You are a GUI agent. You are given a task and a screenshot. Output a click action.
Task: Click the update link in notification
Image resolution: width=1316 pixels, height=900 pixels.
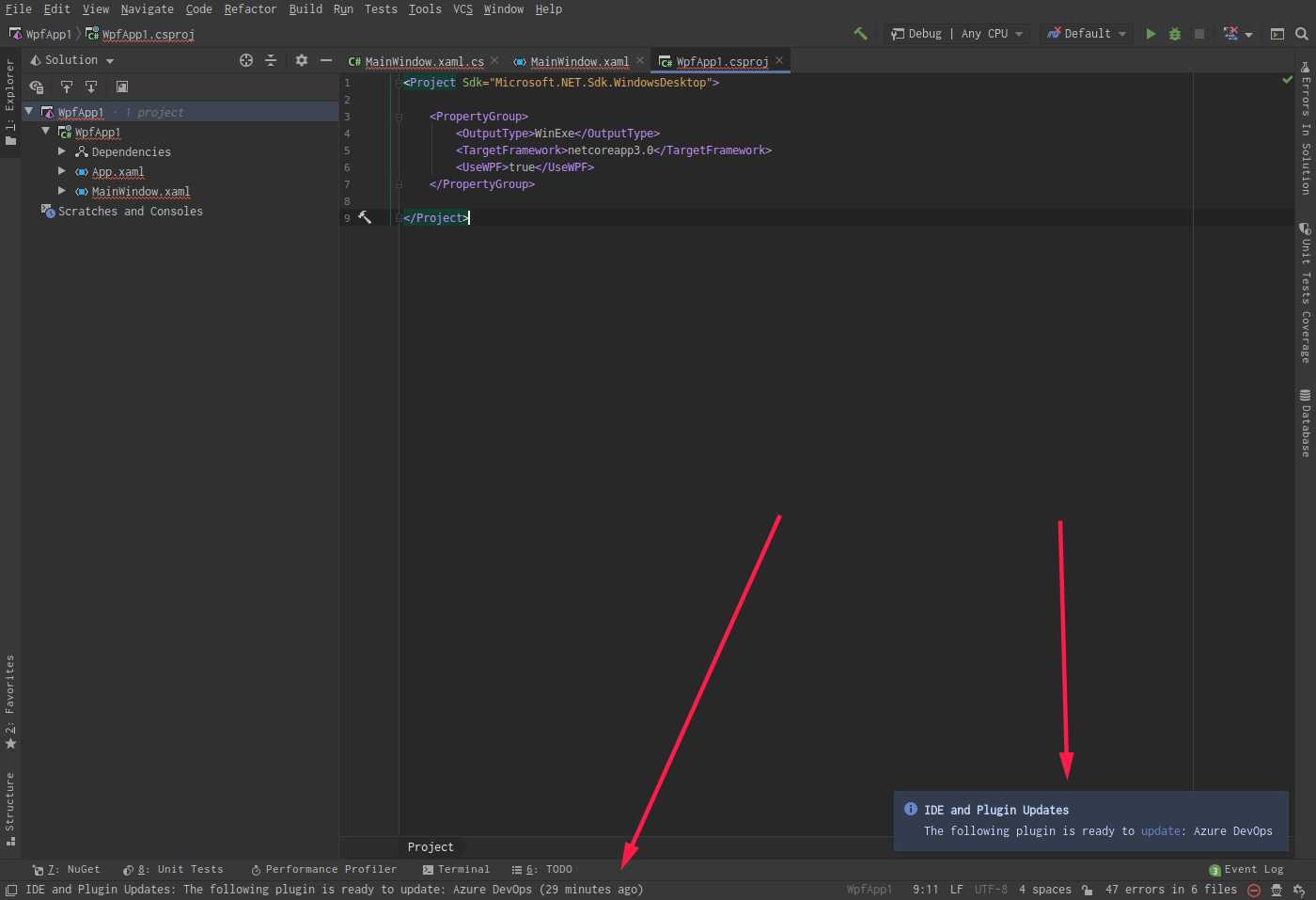click(1160, 831)
